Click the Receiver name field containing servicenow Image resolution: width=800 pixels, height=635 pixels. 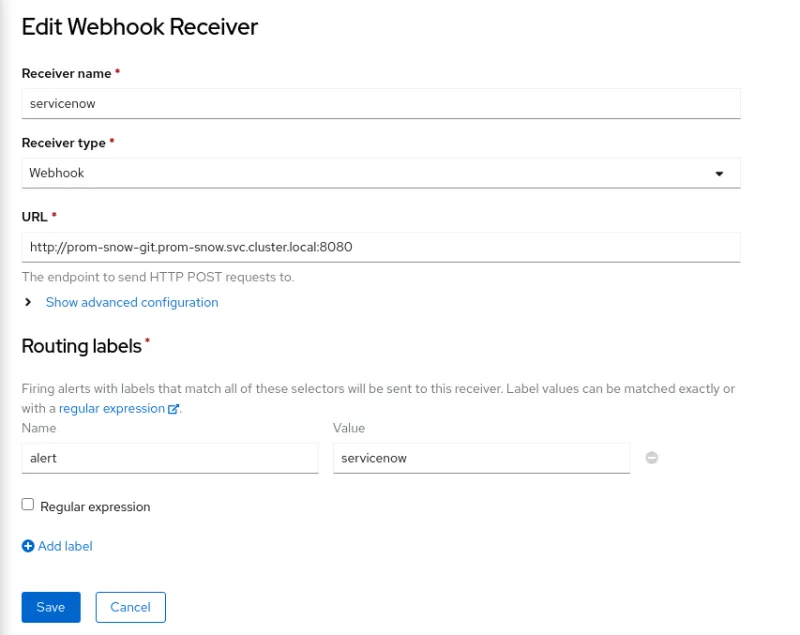pos(380,103)
